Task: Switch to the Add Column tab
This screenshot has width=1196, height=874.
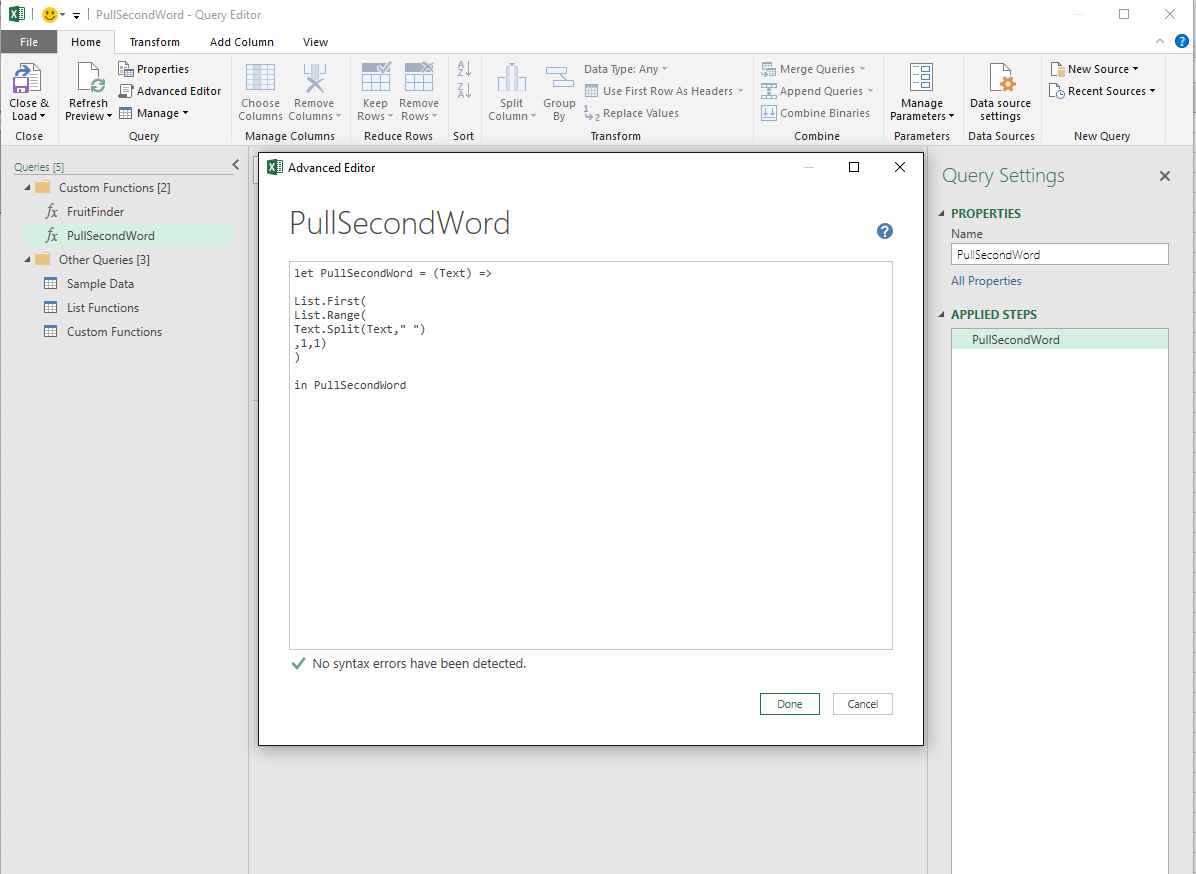Action: click(242, 42)
